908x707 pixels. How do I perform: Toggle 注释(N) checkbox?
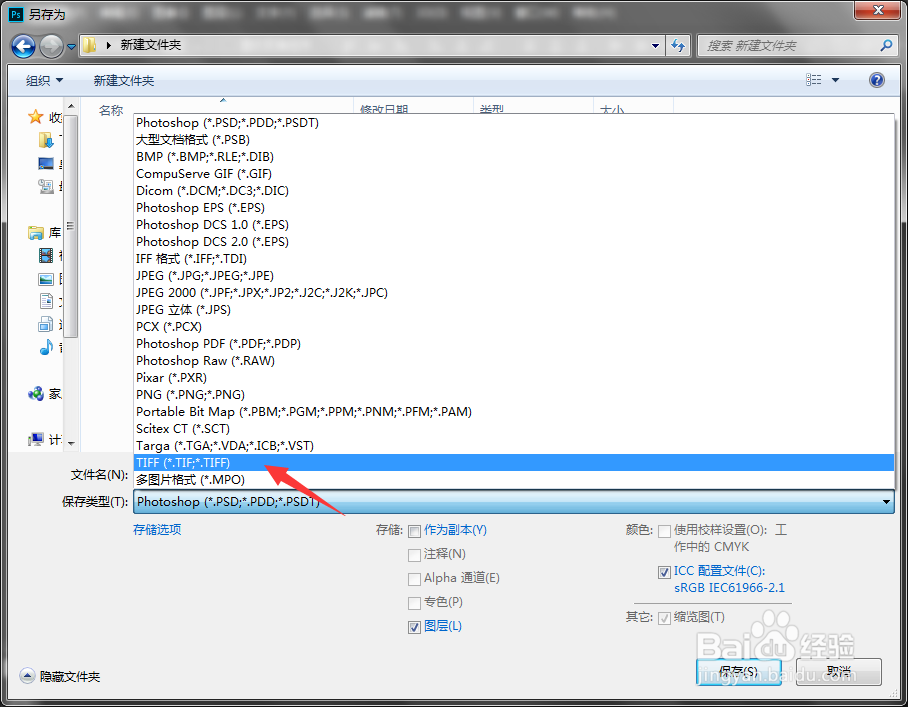pyautogui.click(x=414, y=555)
